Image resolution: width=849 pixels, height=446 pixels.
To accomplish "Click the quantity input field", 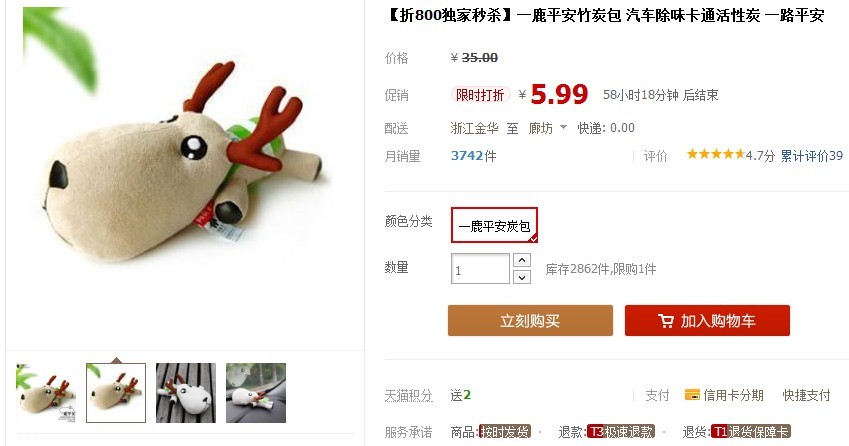I will (x=480, y=268).
